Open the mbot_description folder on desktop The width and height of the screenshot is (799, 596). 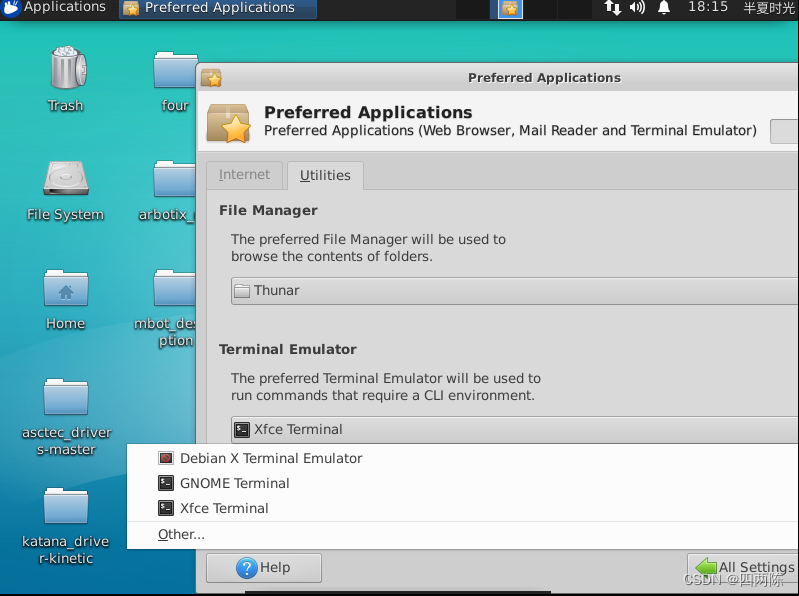point(174,288)
